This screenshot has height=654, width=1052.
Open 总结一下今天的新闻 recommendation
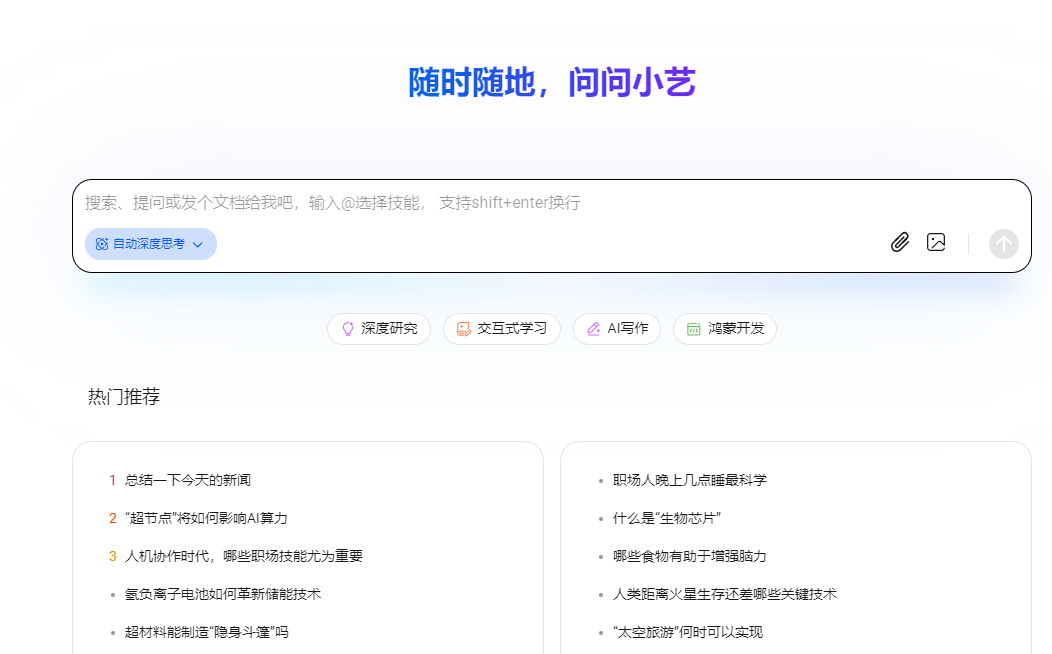click(187, 479)
